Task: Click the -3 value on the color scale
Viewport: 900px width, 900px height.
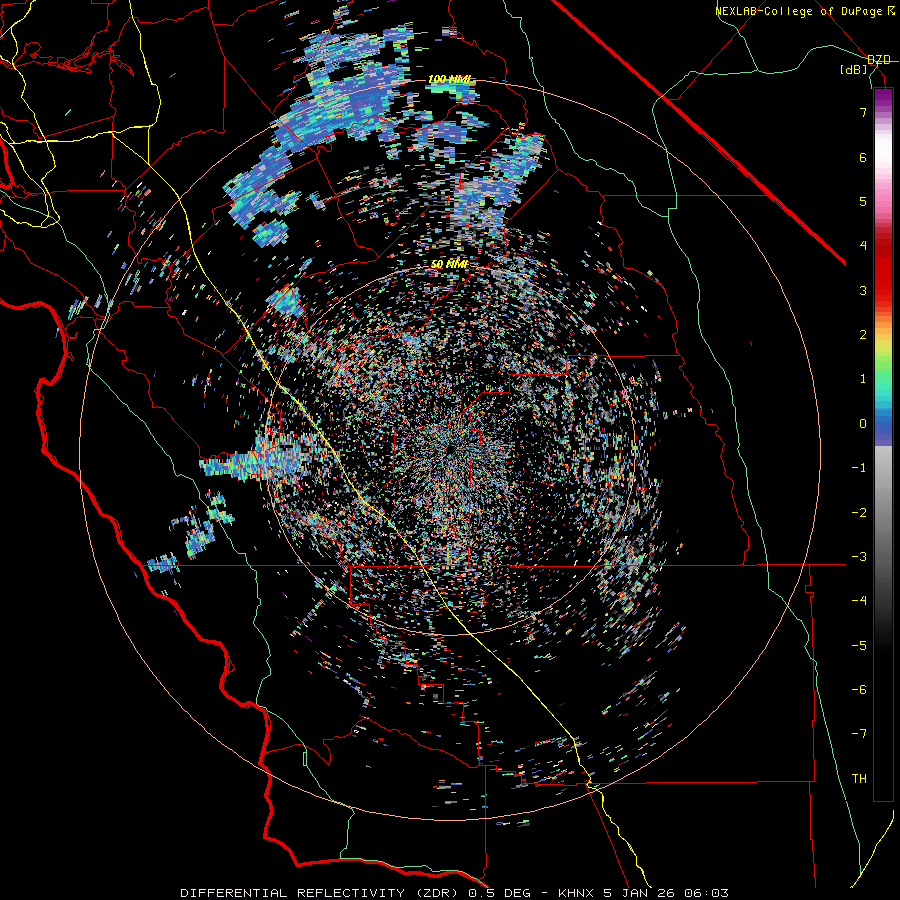Action: coord(859,557)
